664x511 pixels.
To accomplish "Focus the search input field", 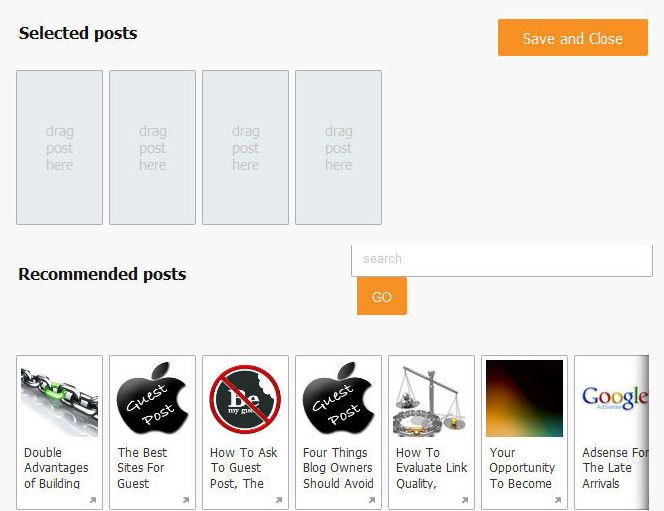I will click(x=501, y=260).
